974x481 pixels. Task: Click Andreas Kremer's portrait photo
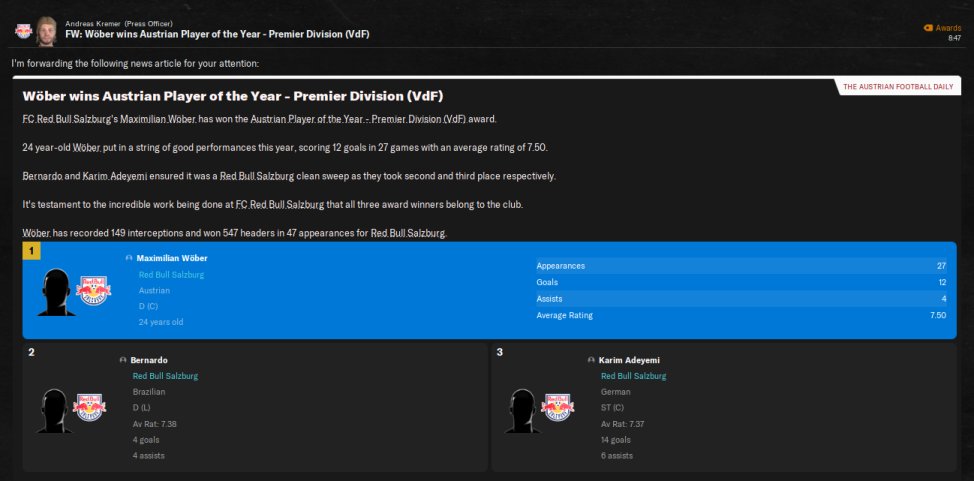(46, 31)
